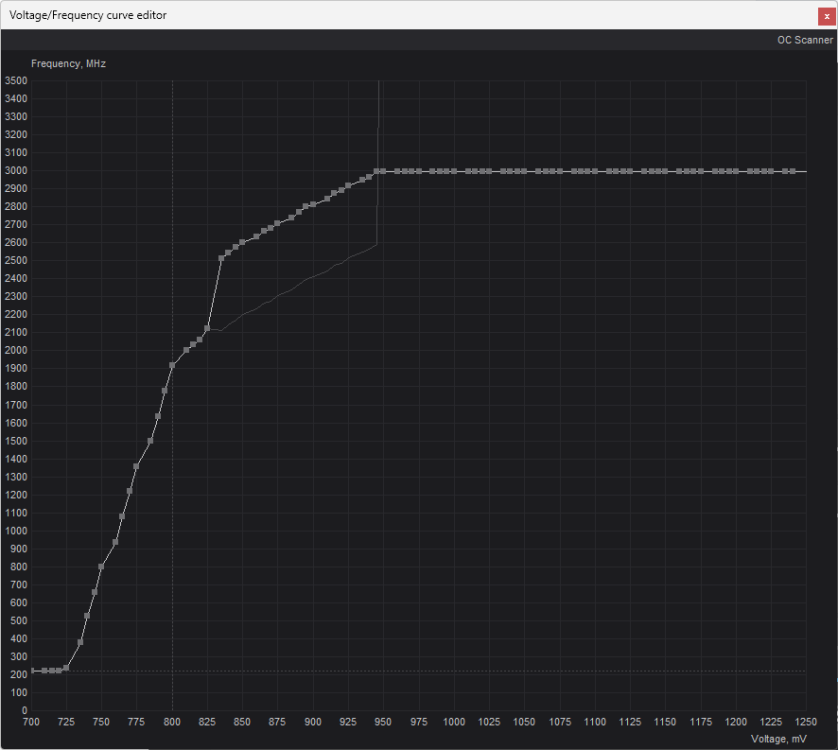Screen dimensions: 838x750
Task: Click the curve point at 2000 MHz
Action: pyautogui.click(x=186, y=350)
